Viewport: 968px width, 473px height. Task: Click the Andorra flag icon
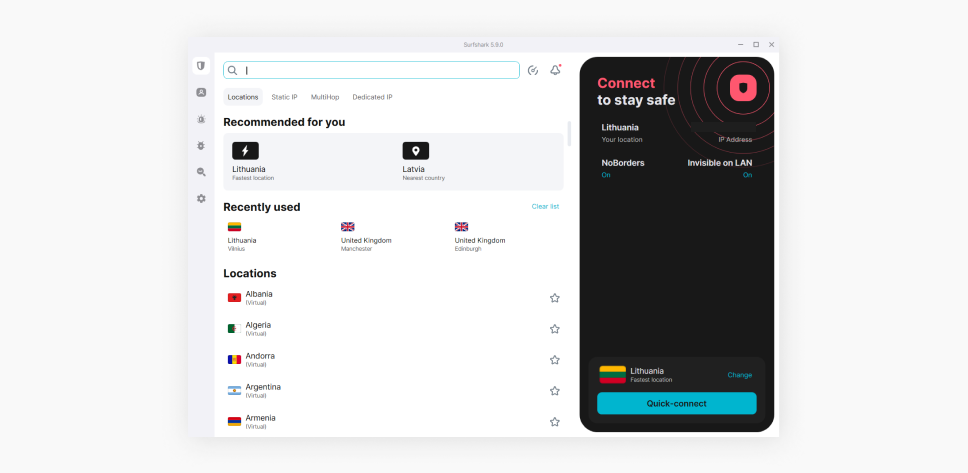(235, 359)
